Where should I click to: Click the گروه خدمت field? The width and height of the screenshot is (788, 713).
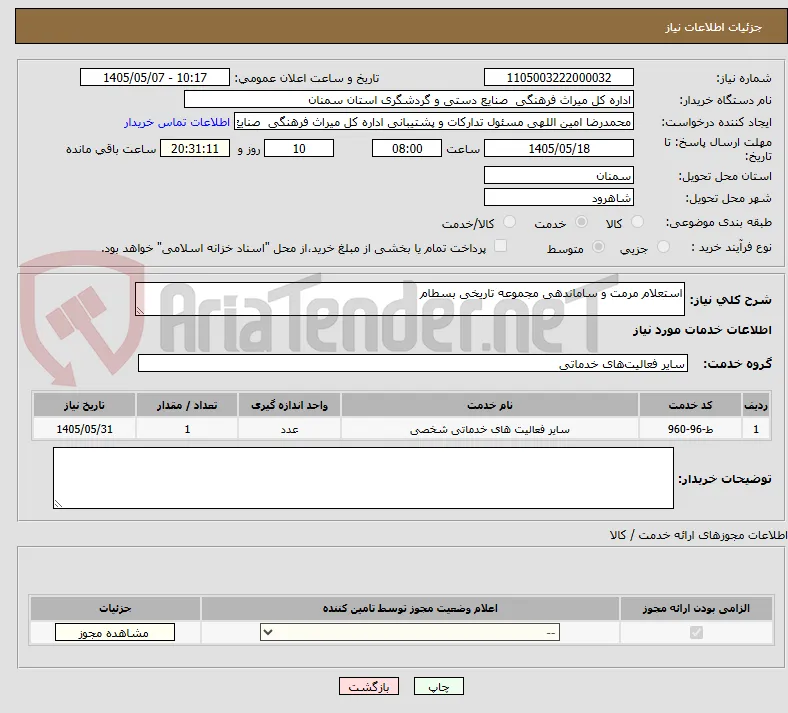coord(413,364)
